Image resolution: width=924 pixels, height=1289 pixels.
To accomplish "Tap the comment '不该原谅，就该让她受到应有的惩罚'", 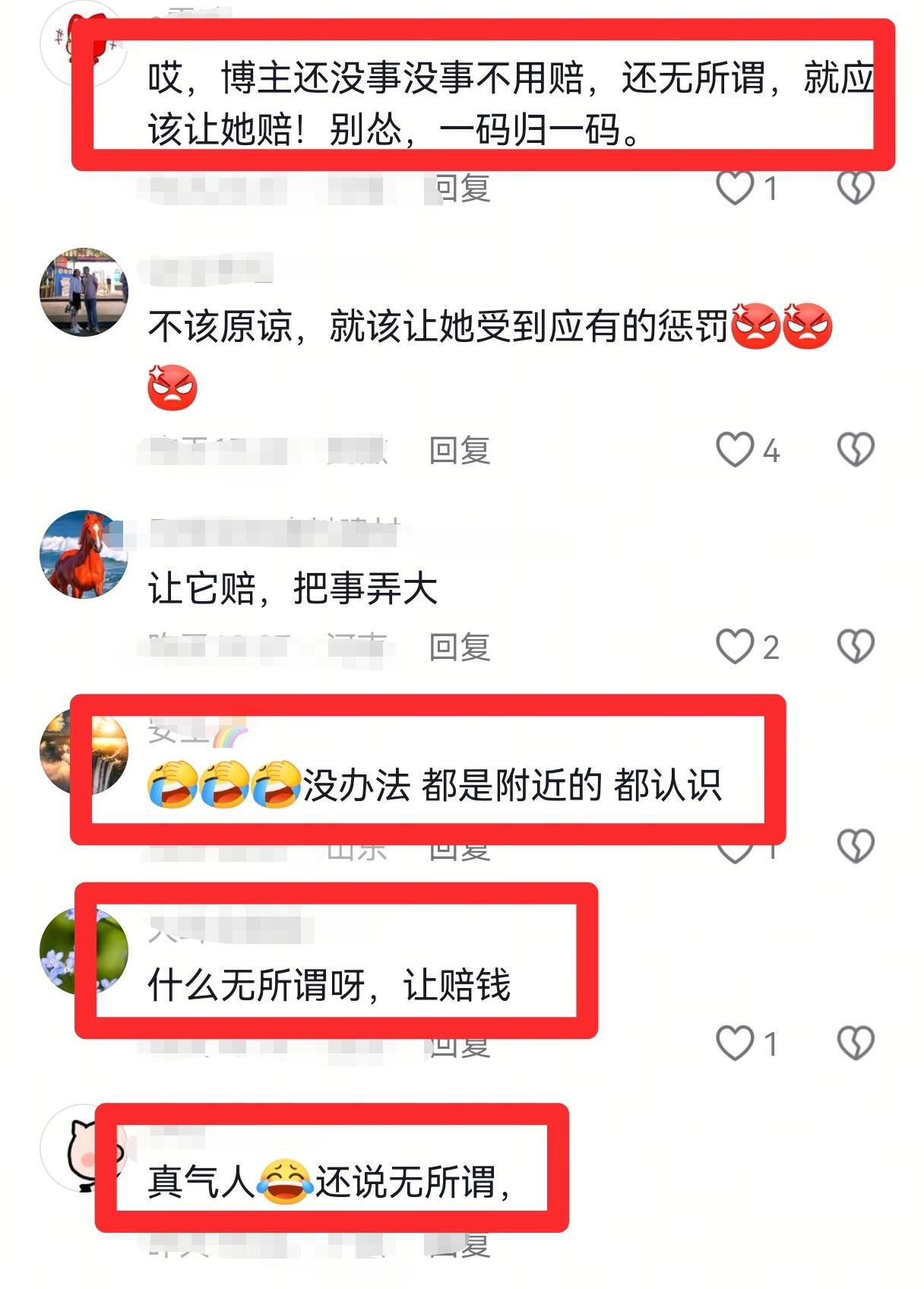I will coord(490,356).
